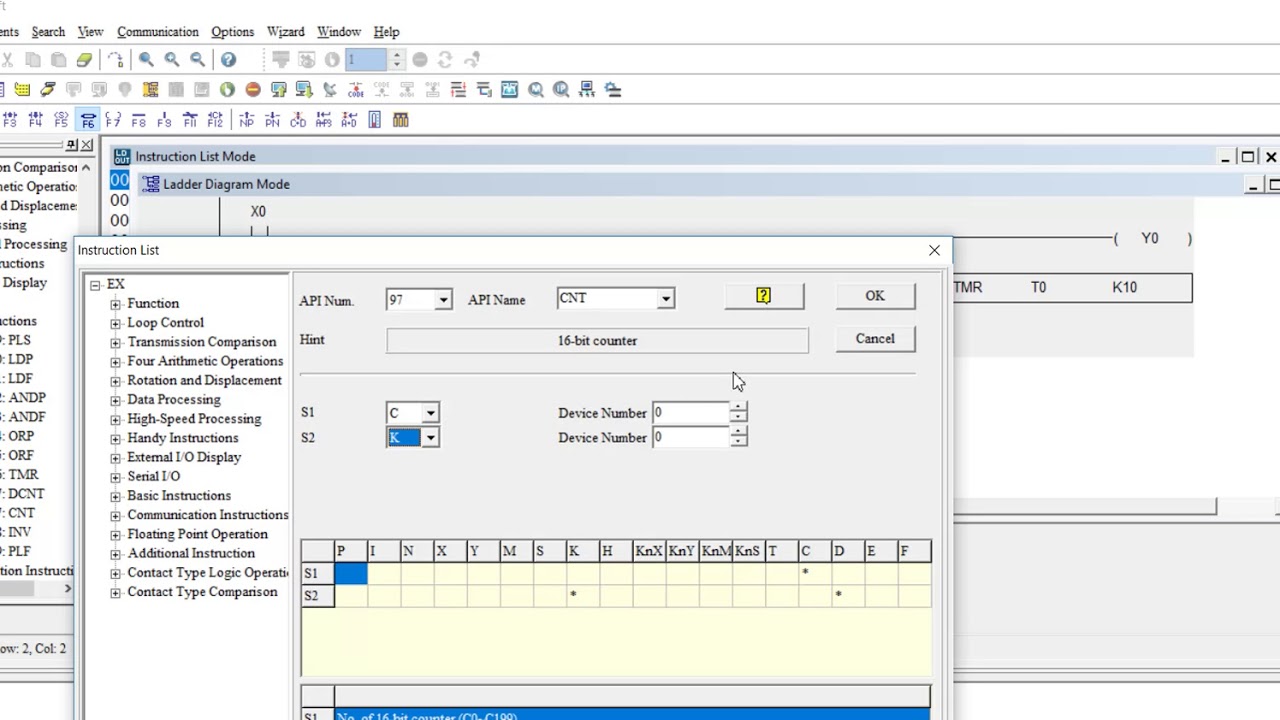Click the PN conversion icon
This screenshot has height=720, width=1280.
click(272, 120)
